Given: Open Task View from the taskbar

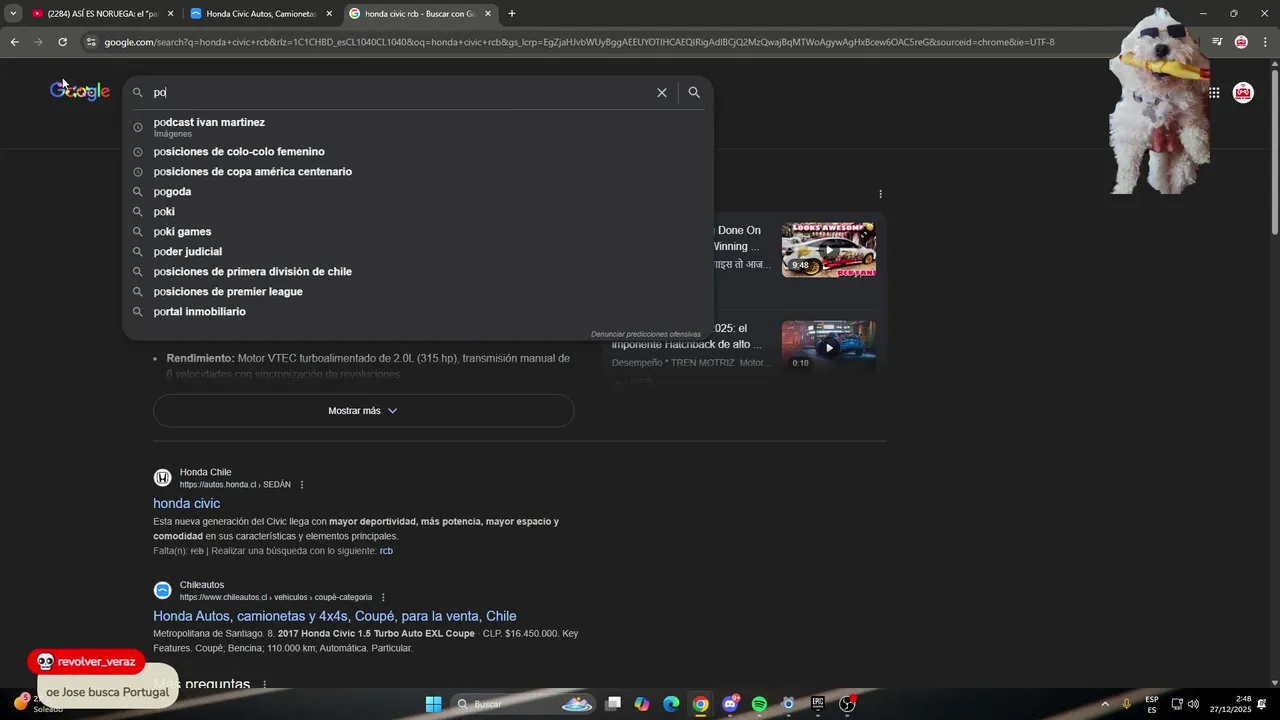Looking at the screenshot, I should pos(613,704).
